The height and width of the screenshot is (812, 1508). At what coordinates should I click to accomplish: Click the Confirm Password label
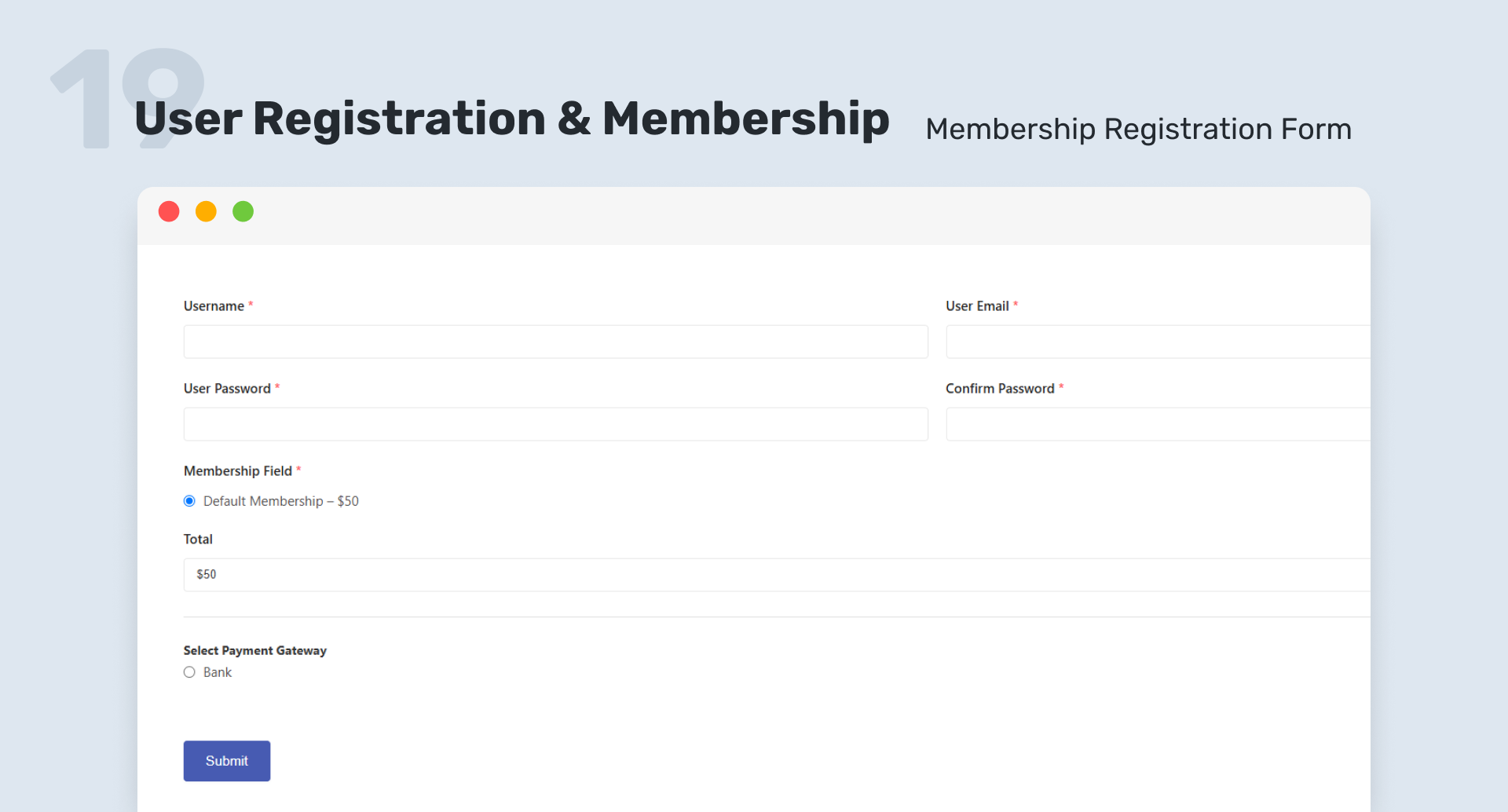pos(1000,389)
